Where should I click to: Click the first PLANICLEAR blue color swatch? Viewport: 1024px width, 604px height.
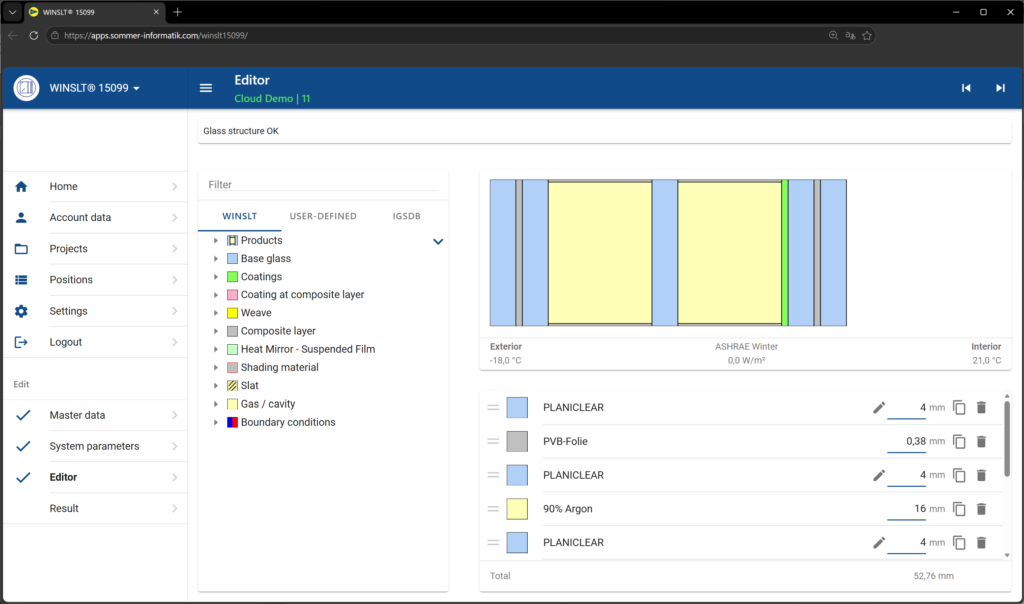(517, 407)
